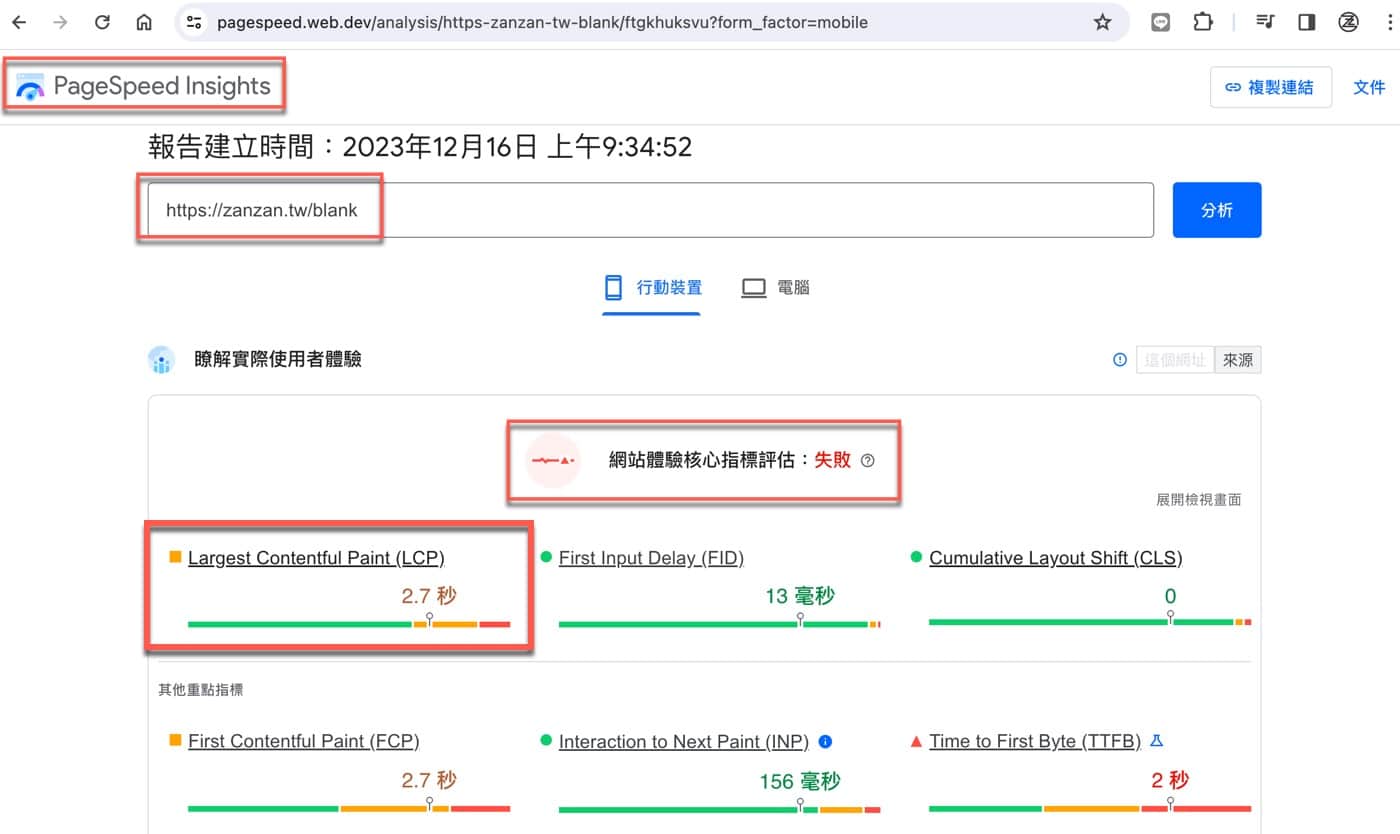
Task: Click the 報告建立時間 timestamp heading
Action: pyautogui.click(x=420, y=148)
